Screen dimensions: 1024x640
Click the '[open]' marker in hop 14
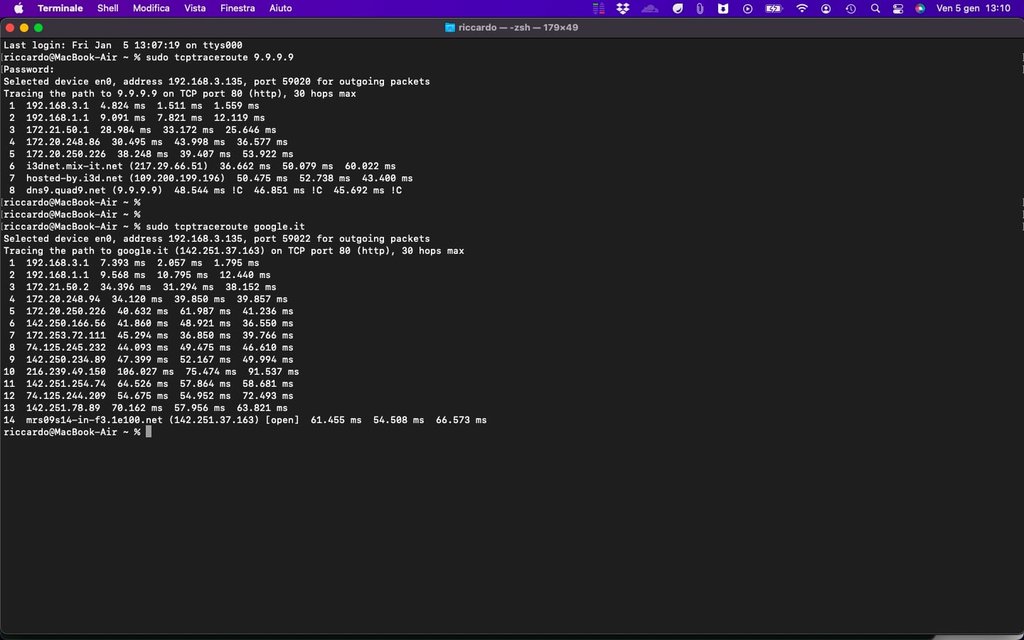tap(282, 420)
